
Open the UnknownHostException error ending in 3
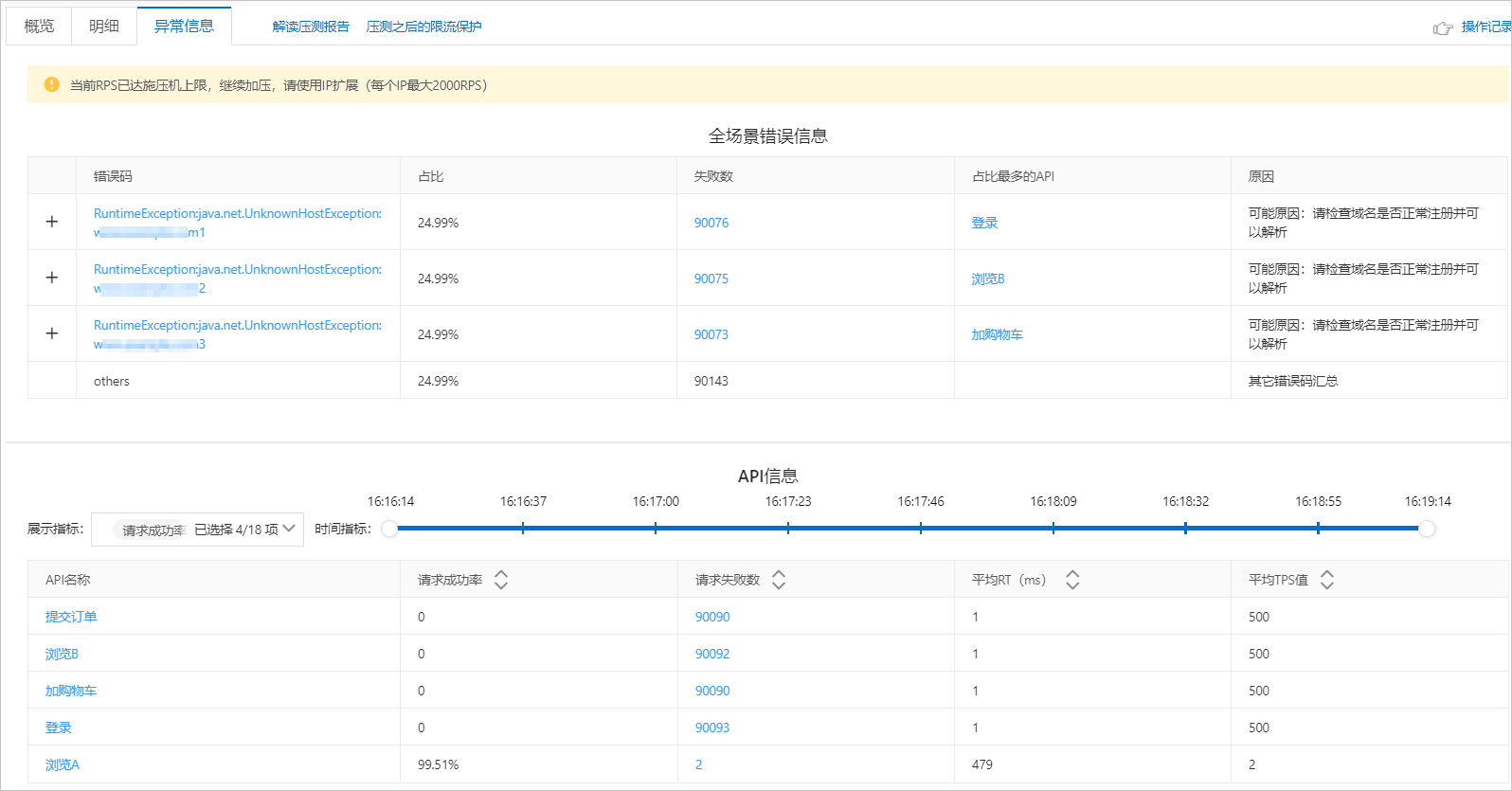[238, 334]
